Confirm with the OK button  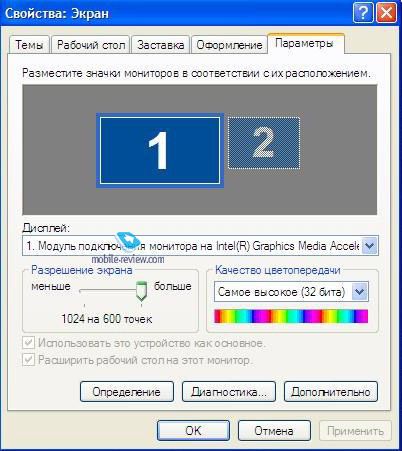193,431
